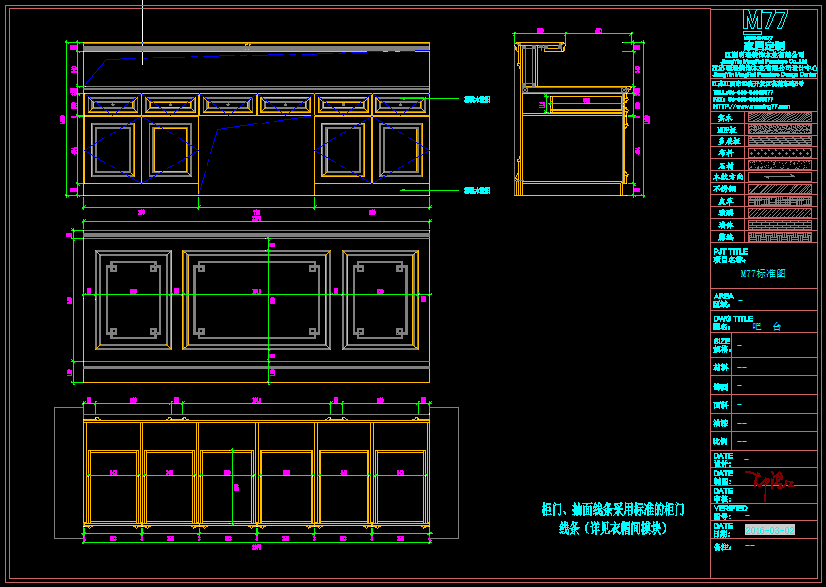Select the "HTTP://www..." website line

[x=751, y=106]
